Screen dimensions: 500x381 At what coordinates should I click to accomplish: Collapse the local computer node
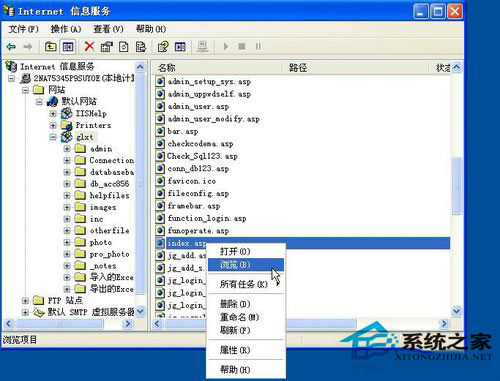coord(12,79)
